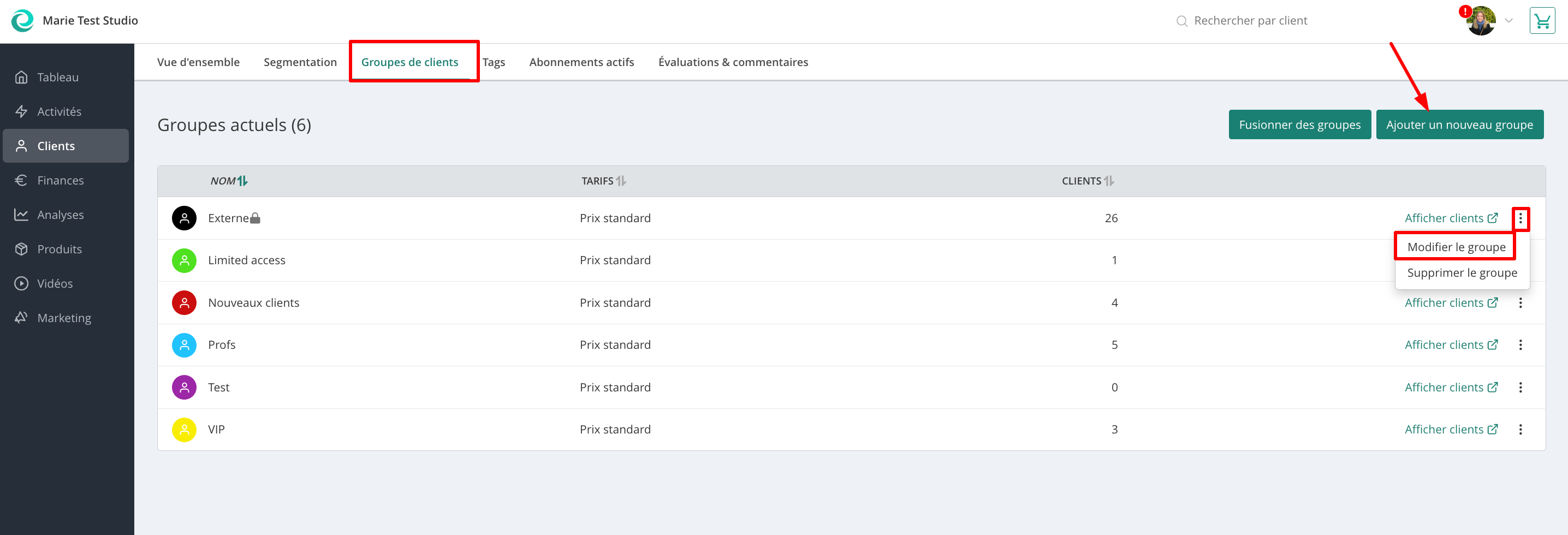The width and height of the screenshot is (1568, 535).
Task: Expand the profile dropdown chevron
Action: pos(1509,21)
